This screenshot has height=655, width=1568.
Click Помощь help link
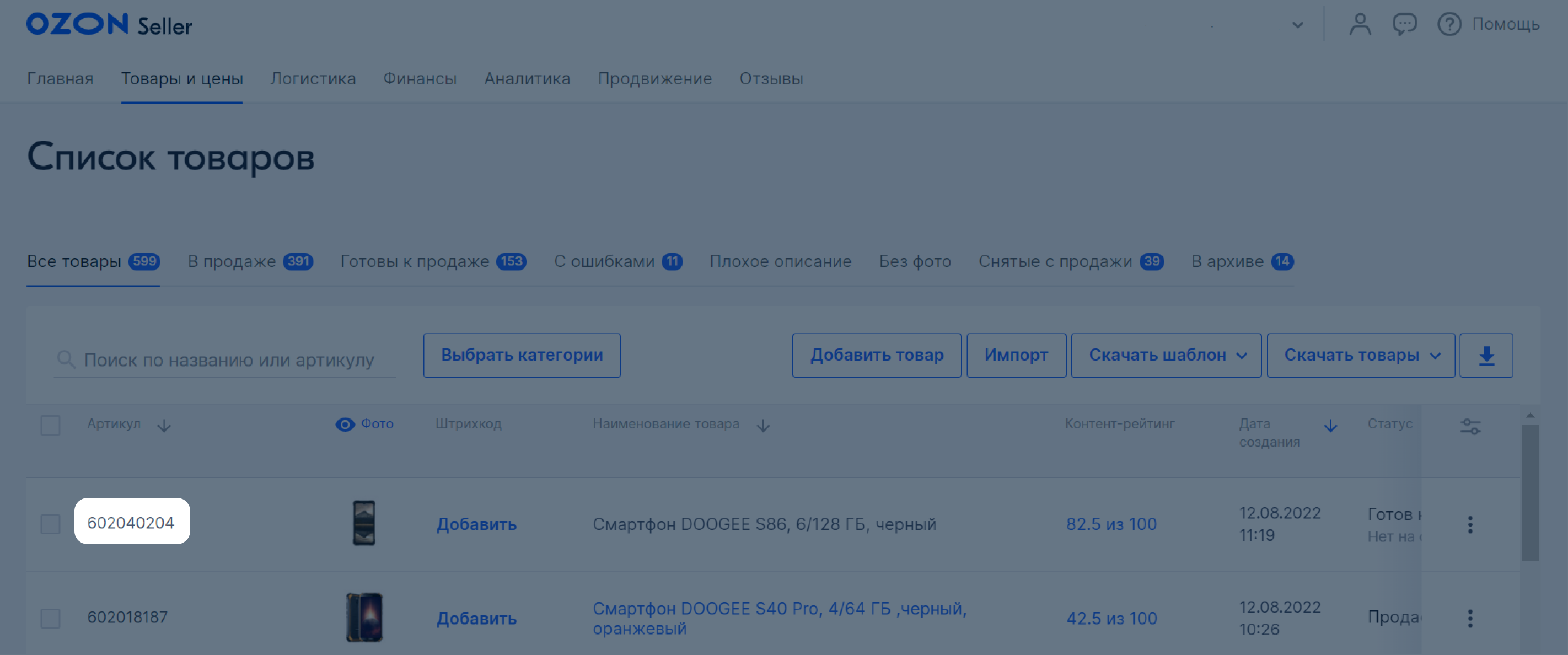pos(1505,24)
